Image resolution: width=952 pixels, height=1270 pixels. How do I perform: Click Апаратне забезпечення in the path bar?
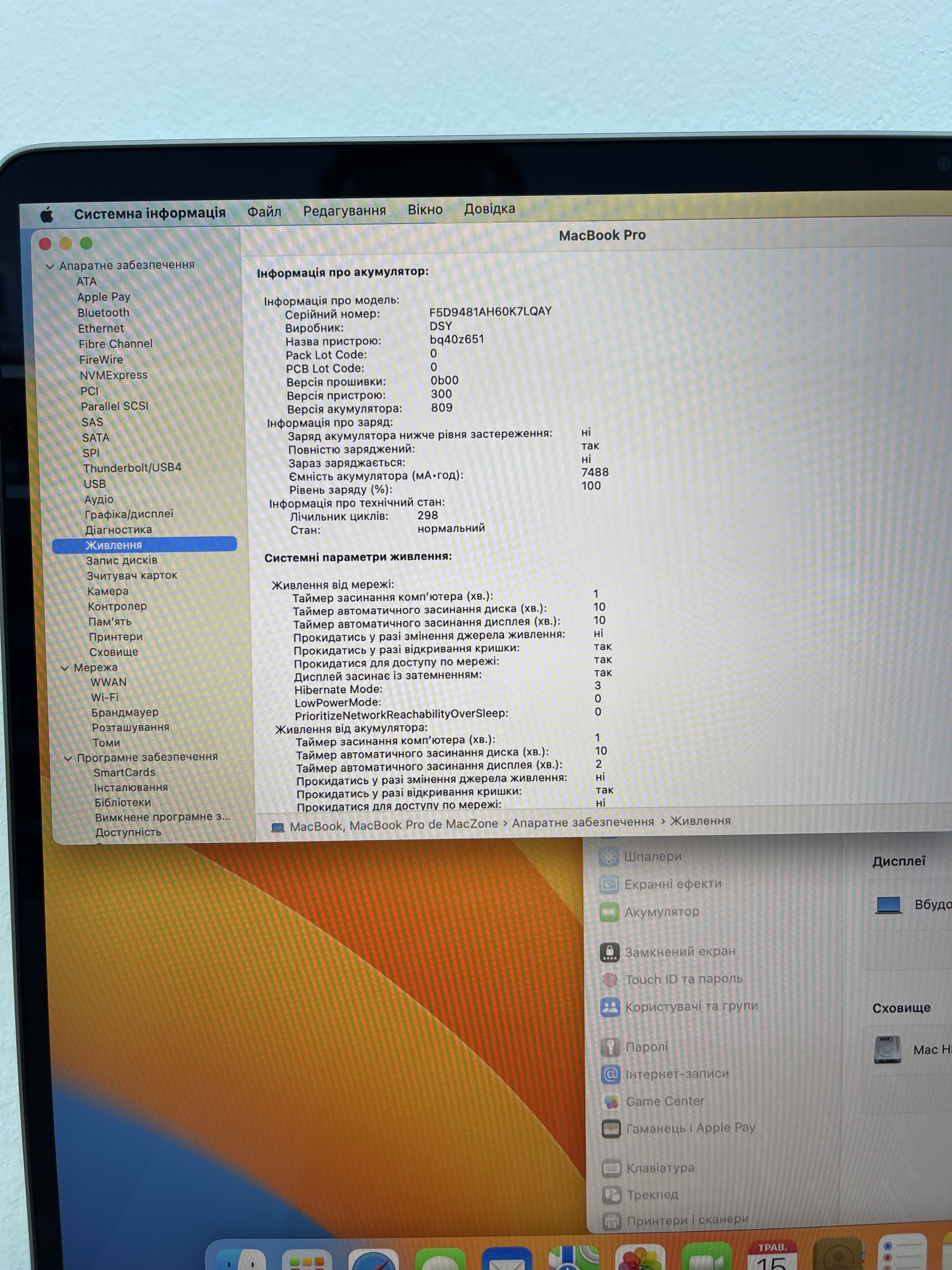[x=583, y=822]
